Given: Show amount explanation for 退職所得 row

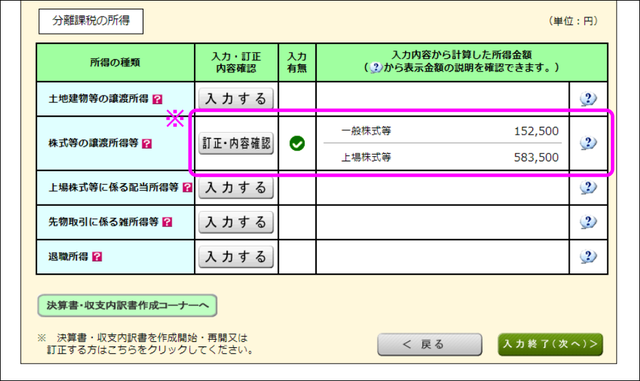Looking at the screenshot, I should 588,257.
